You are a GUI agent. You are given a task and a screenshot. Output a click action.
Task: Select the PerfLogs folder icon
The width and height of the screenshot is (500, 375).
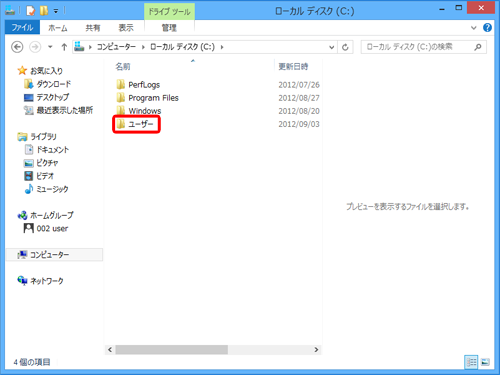pyautogui.click(x=121, y=84)
